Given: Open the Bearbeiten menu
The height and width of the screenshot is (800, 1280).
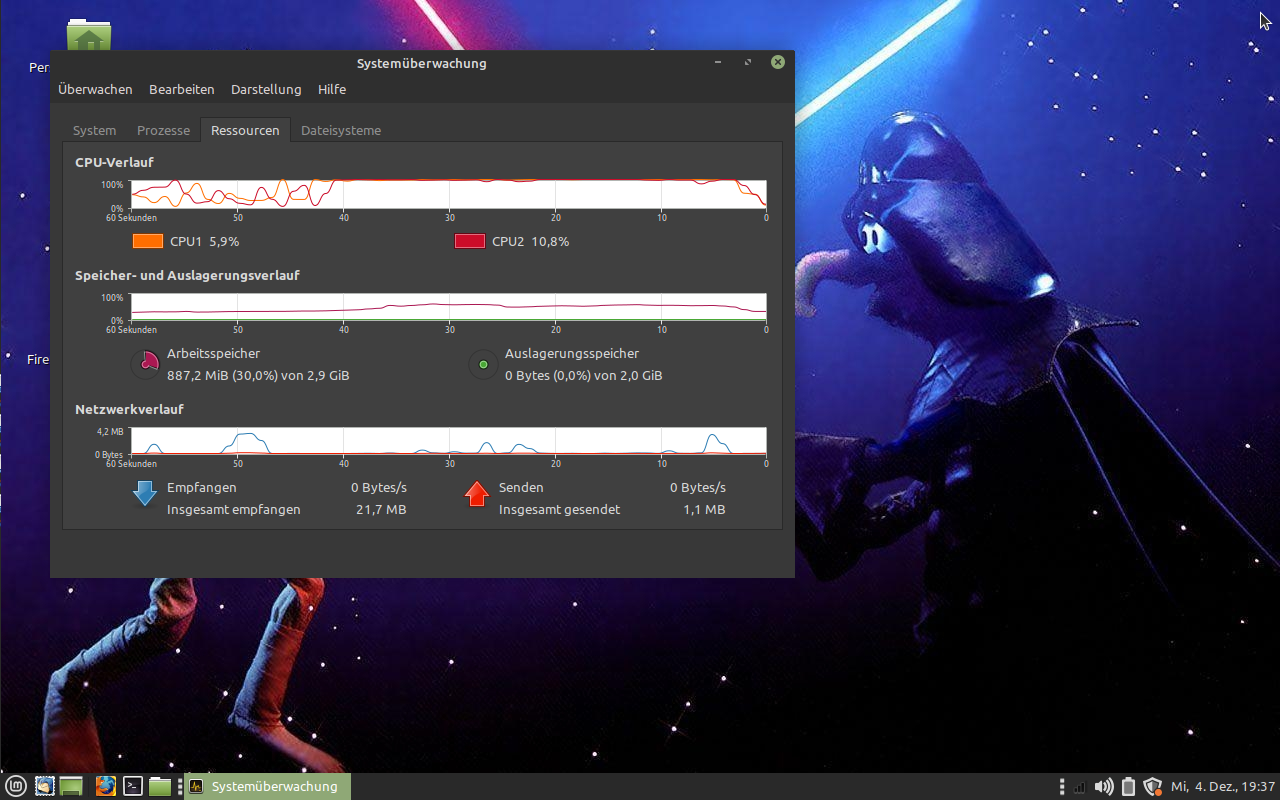Looking at the screenshot, I should 182,89.
